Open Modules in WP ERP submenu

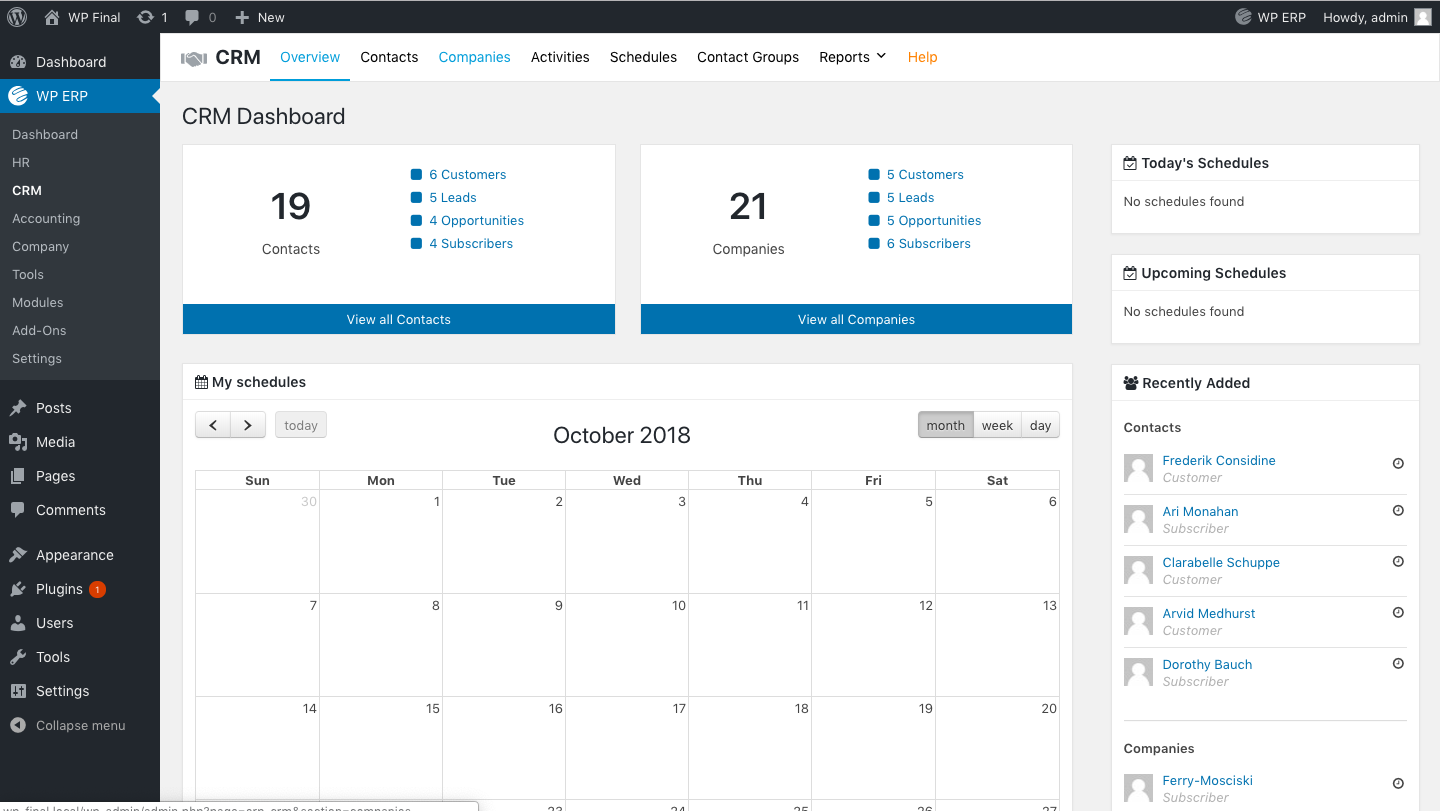(38, 302)
